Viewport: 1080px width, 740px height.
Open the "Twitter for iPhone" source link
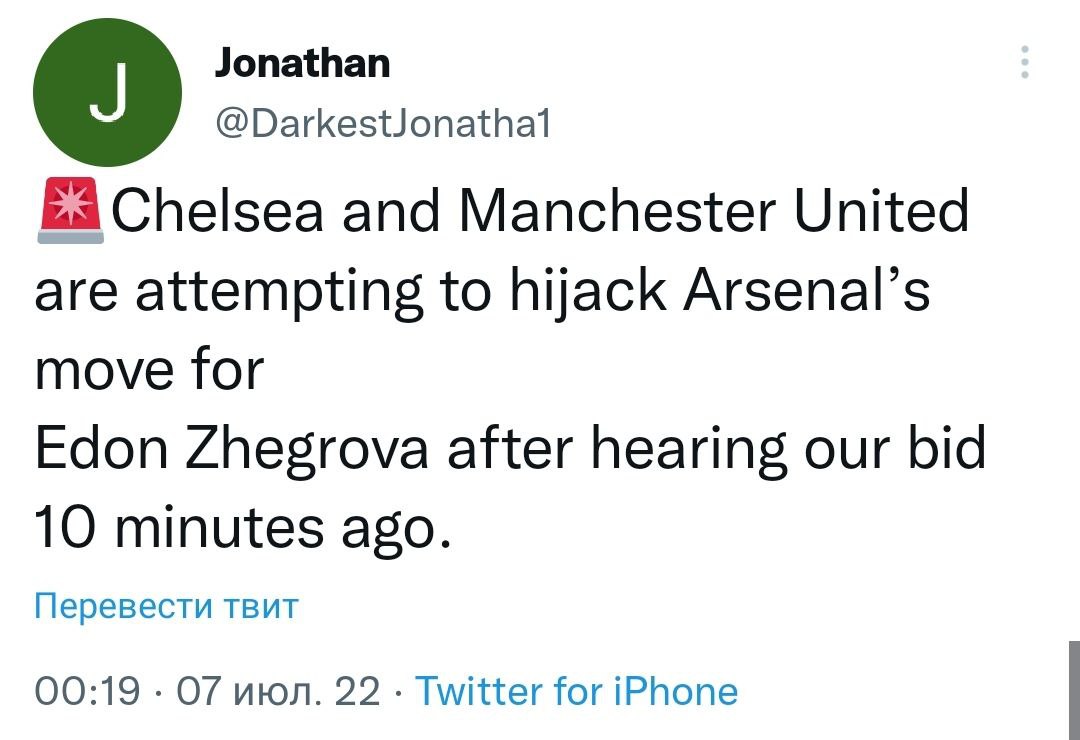tap(576, 691)
